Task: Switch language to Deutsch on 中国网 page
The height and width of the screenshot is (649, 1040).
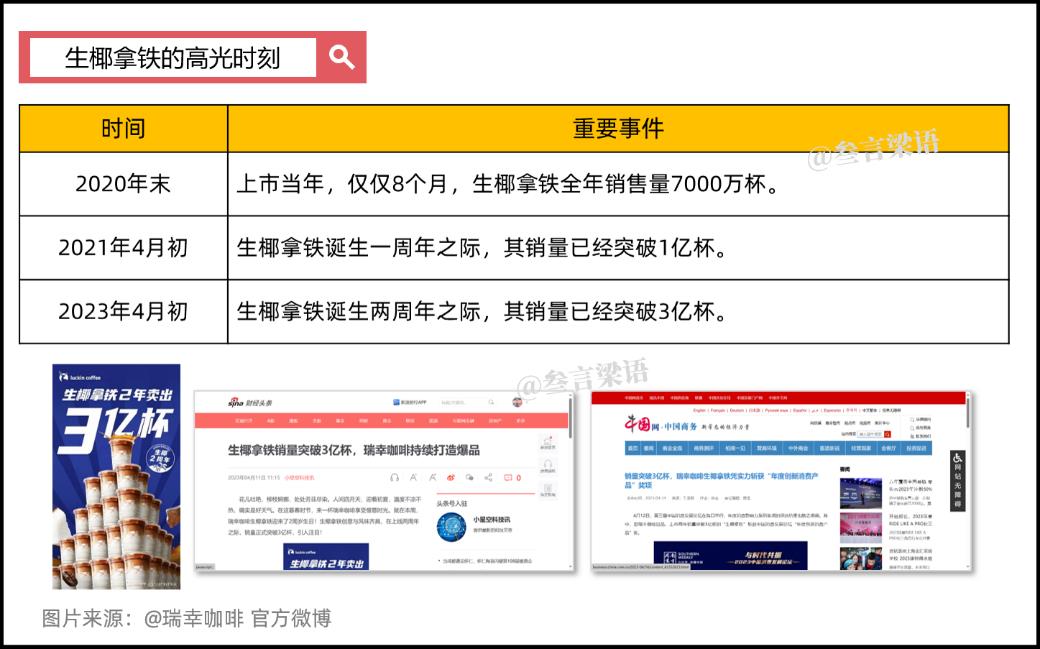Action: [737, 410]
